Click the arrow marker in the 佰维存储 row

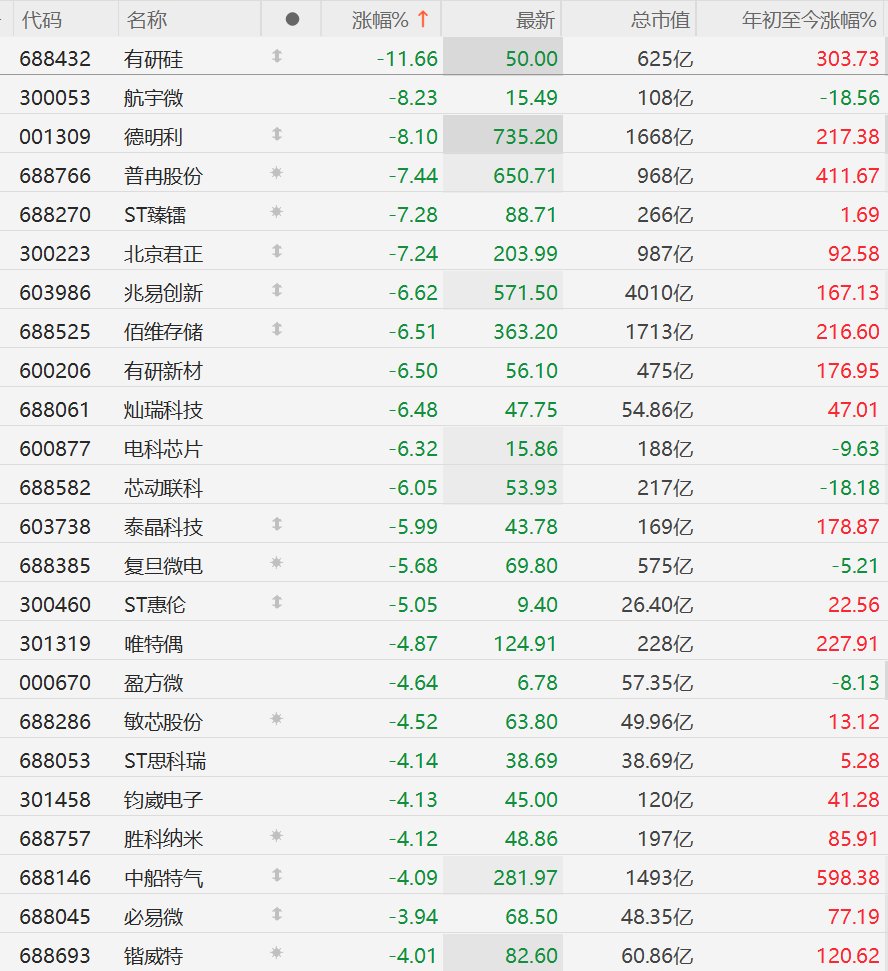pyautogui.click(x=277, y=329)
